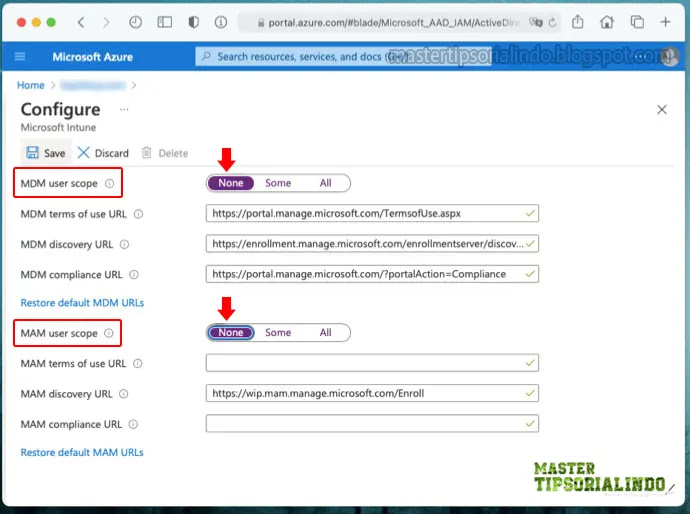This screenshot has width=690, height=514.
Task: Click the translate icon in address bar
Action: coord(536,22)
